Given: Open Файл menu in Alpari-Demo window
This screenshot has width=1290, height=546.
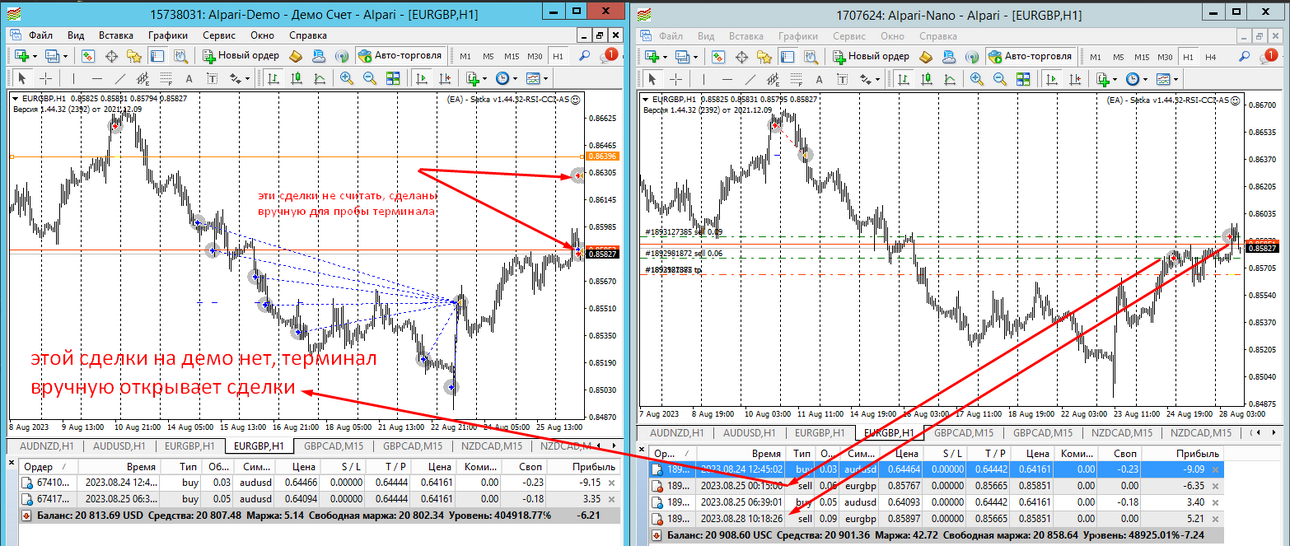Looking at the screenshot, I should pyautogui.click(x=41, y=34).
